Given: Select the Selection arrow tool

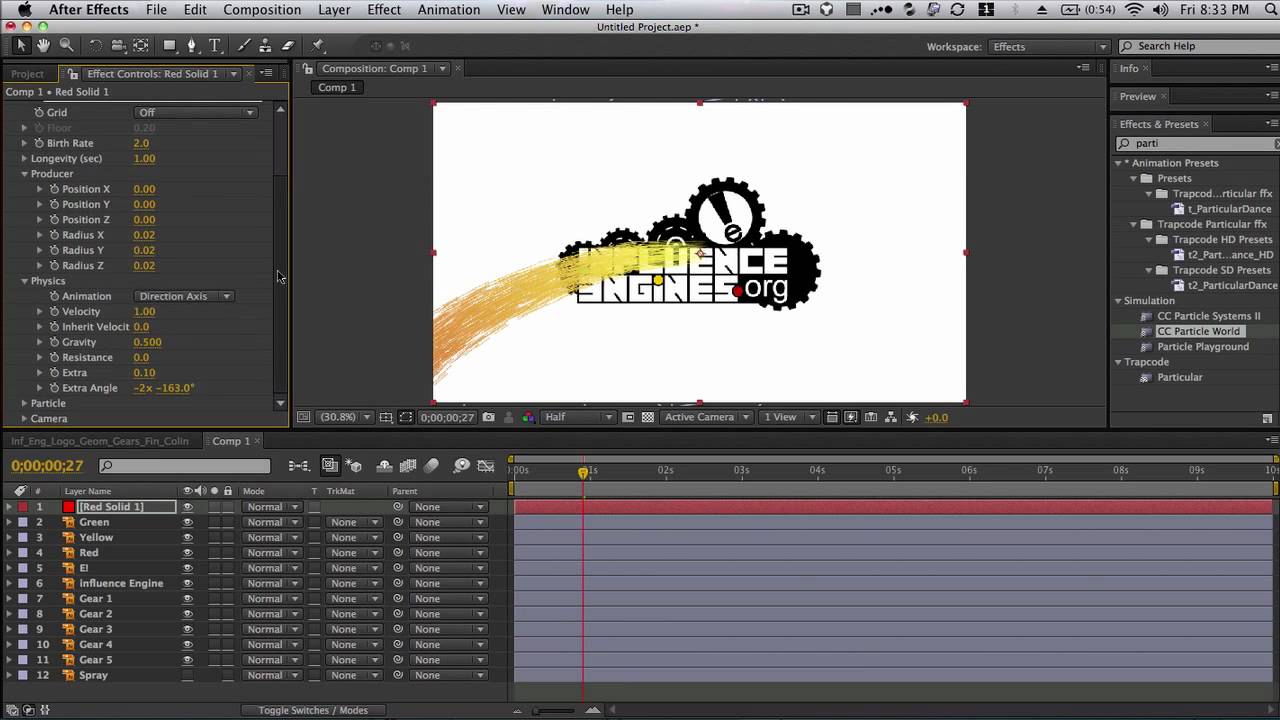Looking at the screenshot, I should [21, 46].
